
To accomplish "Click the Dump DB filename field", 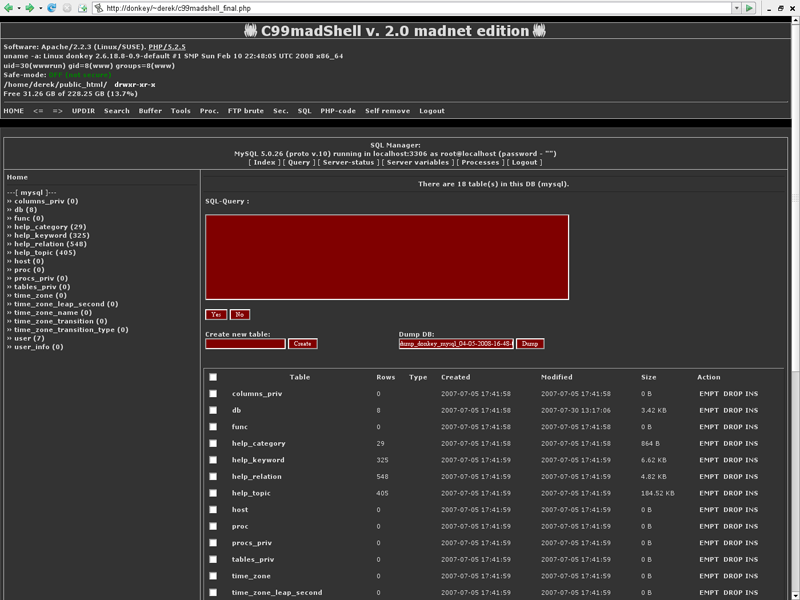I will pos(456,344).
